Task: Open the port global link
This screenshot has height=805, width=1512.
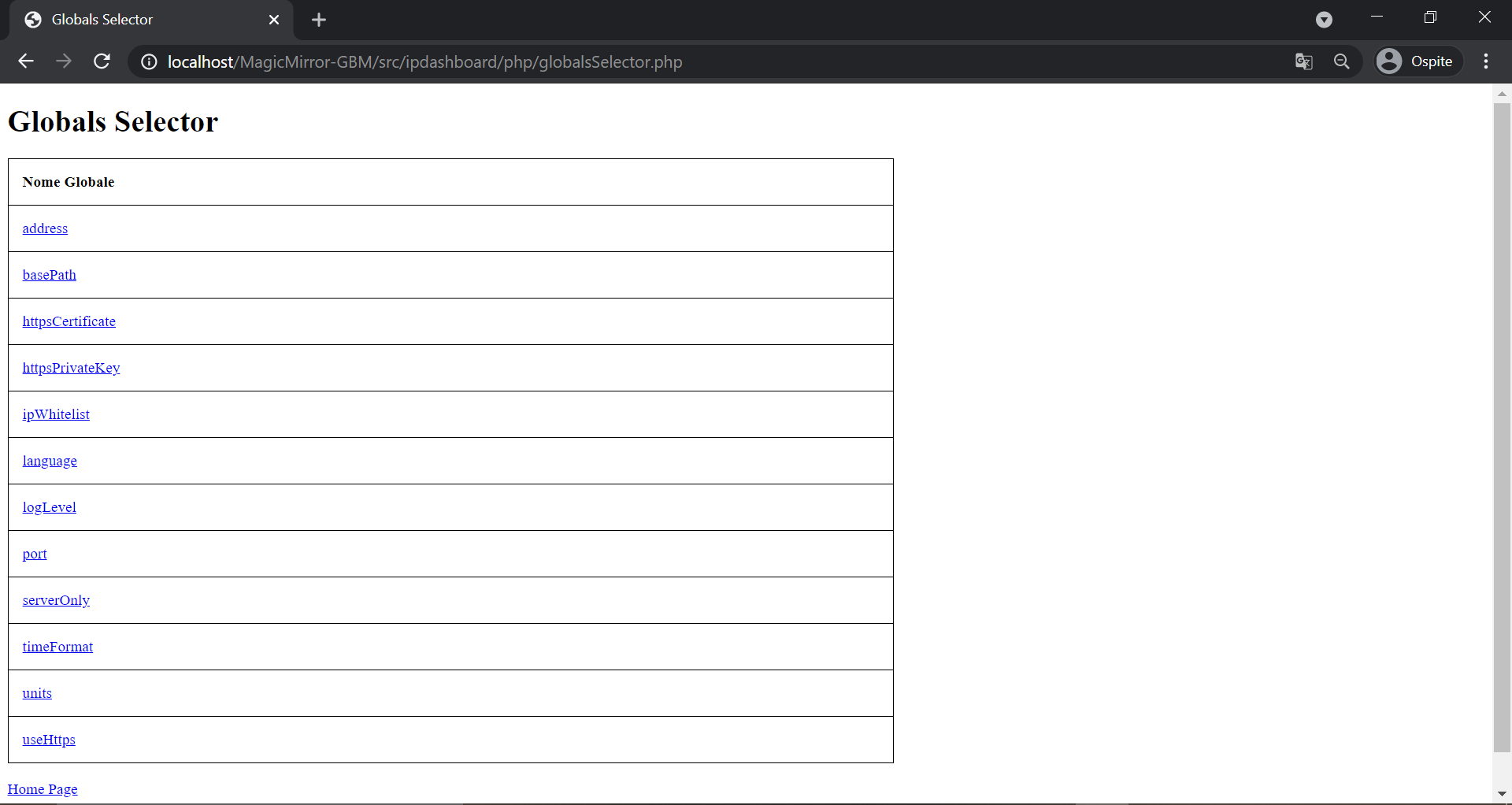Action: (35, 554)
